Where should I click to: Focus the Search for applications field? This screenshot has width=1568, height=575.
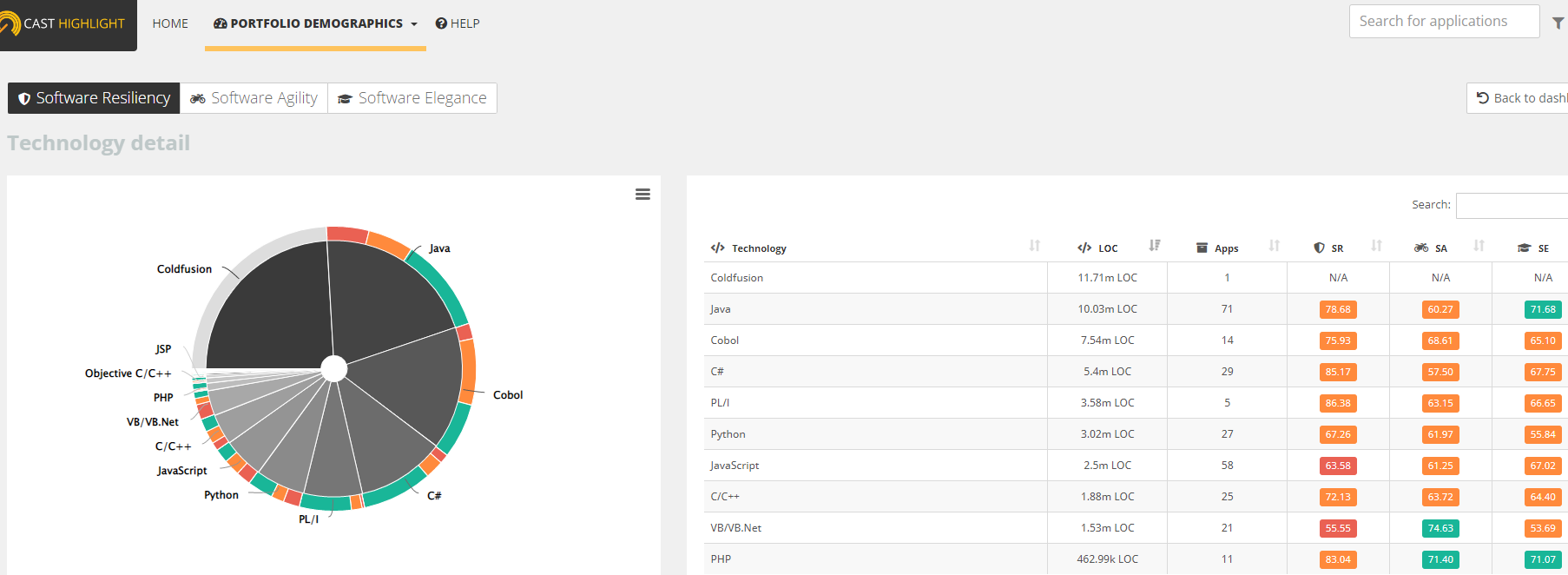(x=1444, y=21)
